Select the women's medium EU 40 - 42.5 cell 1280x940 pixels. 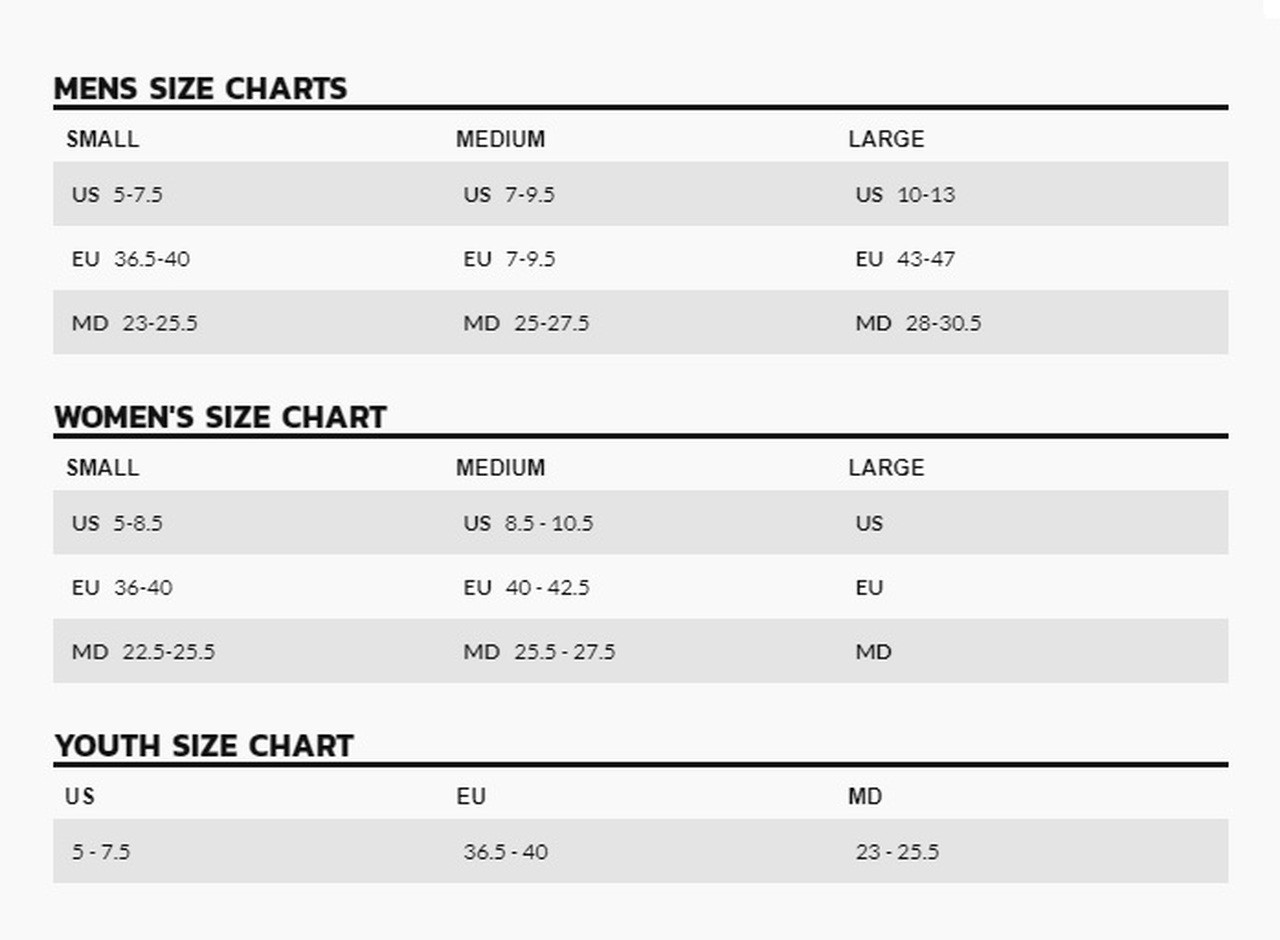[526, 587]
